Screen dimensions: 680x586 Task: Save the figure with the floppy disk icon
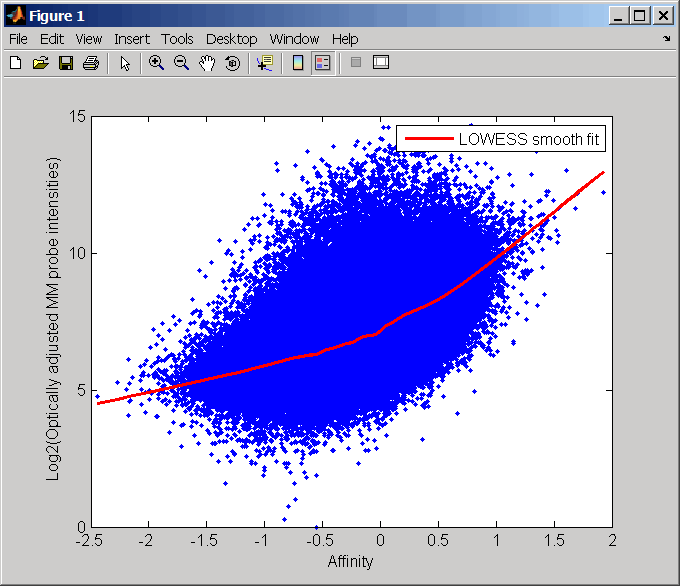click(x=66, y=63)
